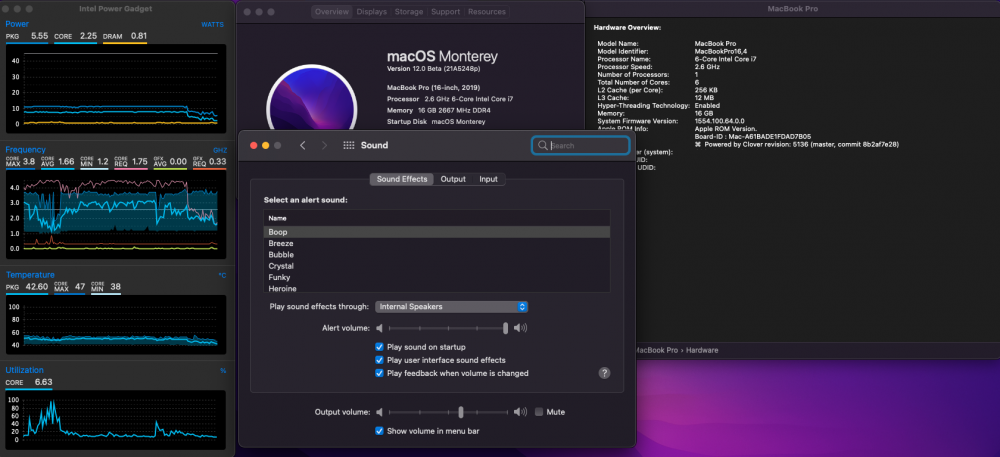Click Model Identifier MacBookPro16,4 value
The image size is (1000, 457).
pos(721,51)
